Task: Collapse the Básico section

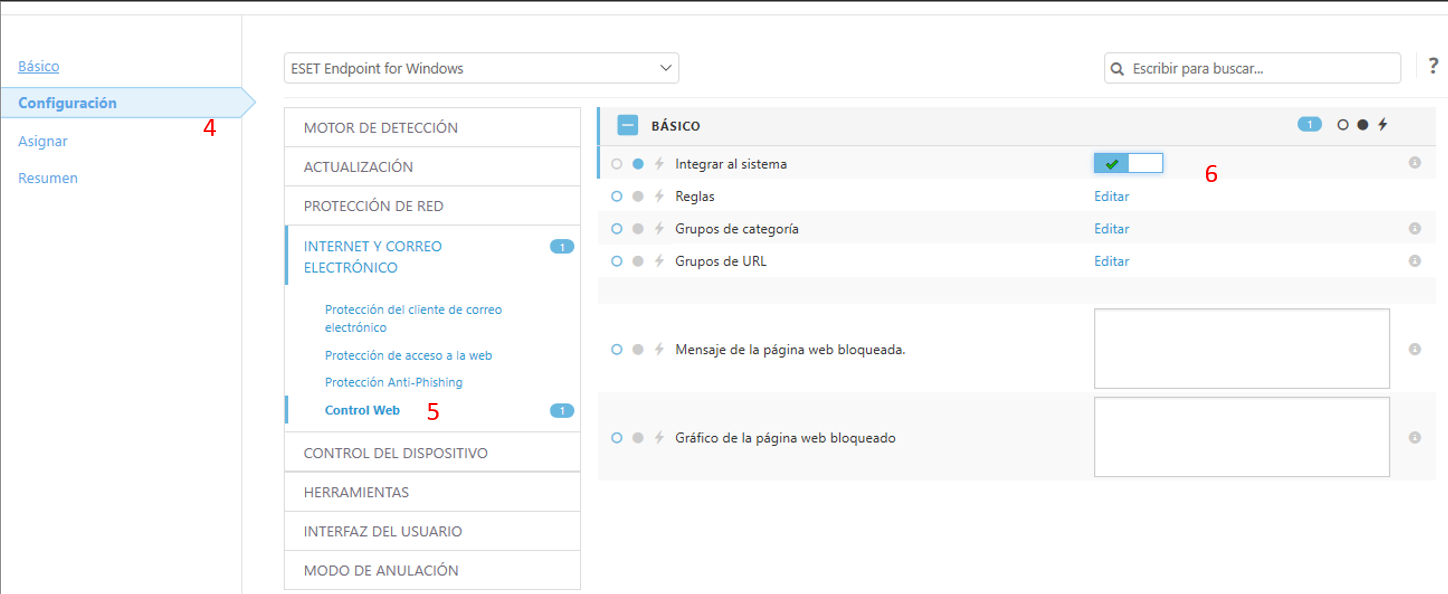Action: coord(627,126)
